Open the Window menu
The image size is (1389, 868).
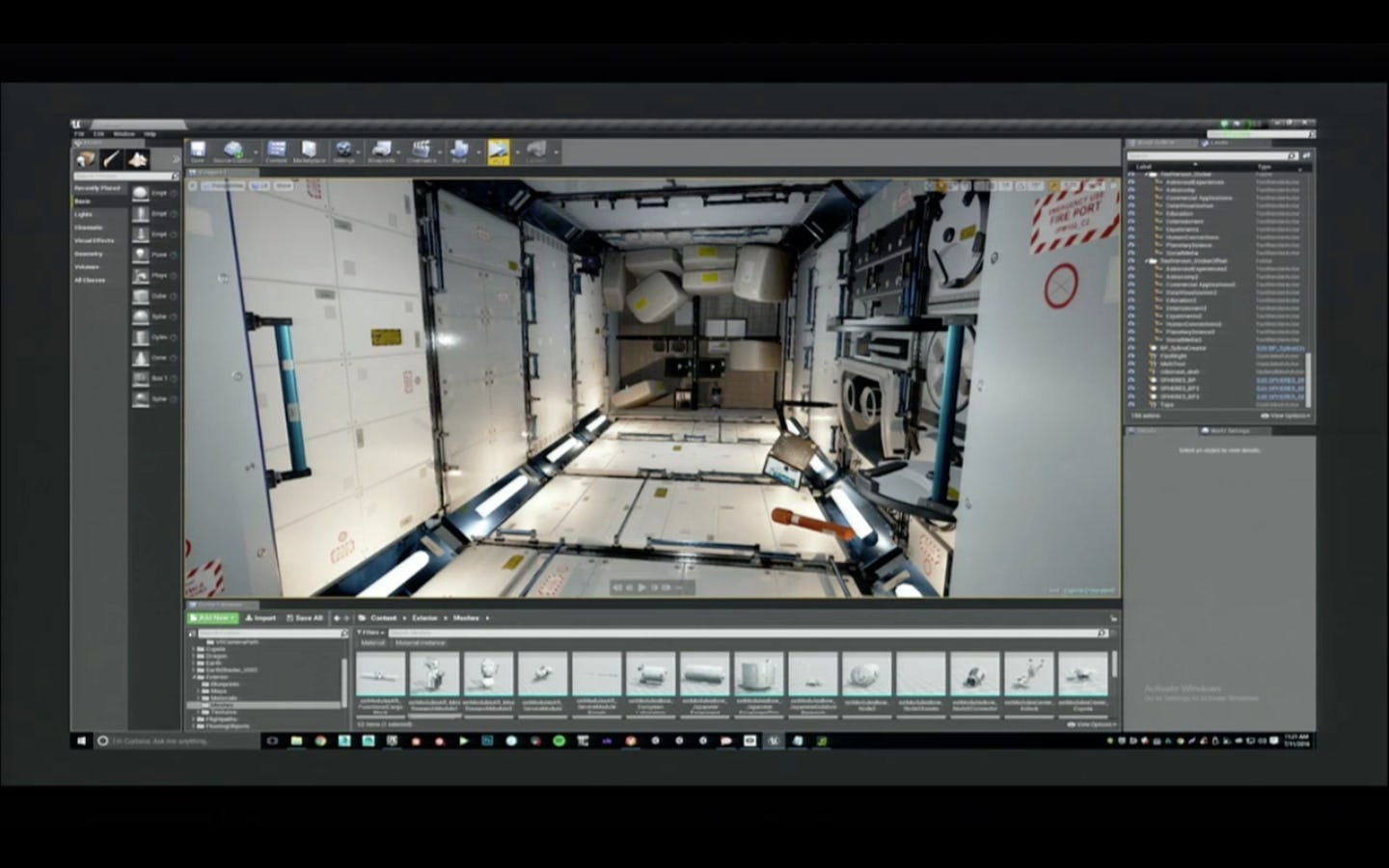point(123,134)
